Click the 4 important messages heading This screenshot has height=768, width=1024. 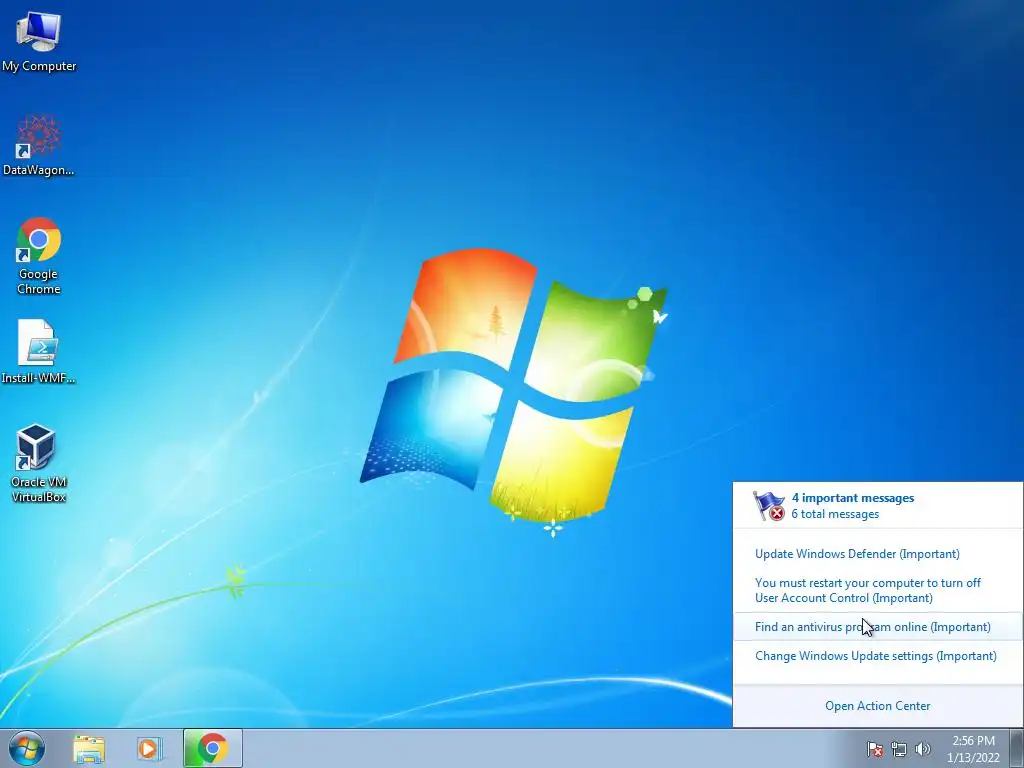[x=852, y=498]
